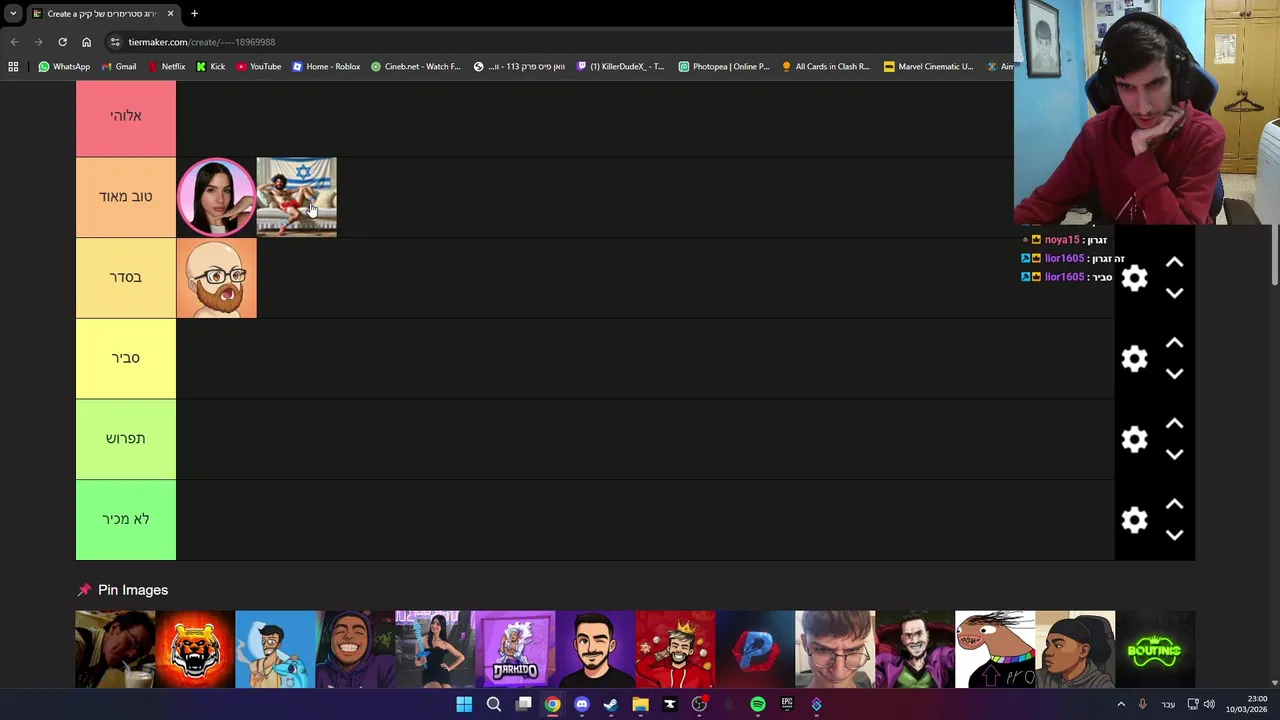Screen dimensions: 1280x720
Task: Open the YouTube bookmark
Action: [x=258, y=67]
